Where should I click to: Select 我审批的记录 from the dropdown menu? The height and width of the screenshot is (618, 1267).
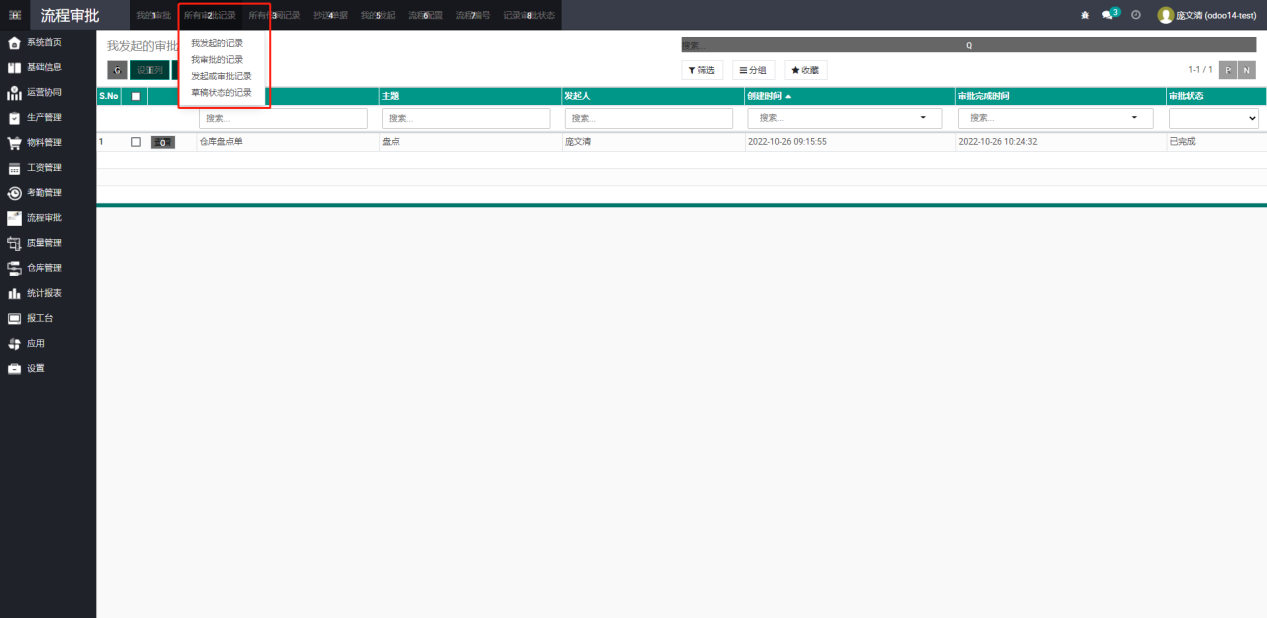pos(217,59)
